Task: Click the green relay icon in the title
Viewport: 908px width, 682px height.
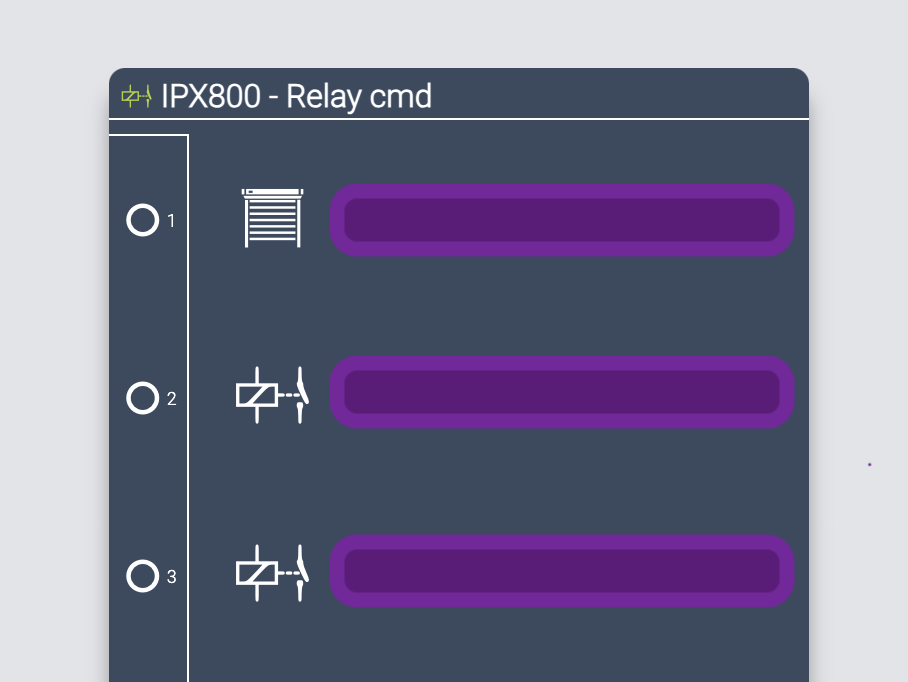Action: click(137, 96)
